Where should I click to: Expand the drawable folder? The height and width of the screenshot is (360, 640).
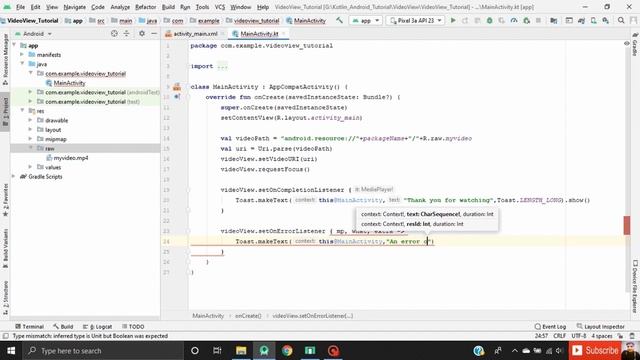30,120
